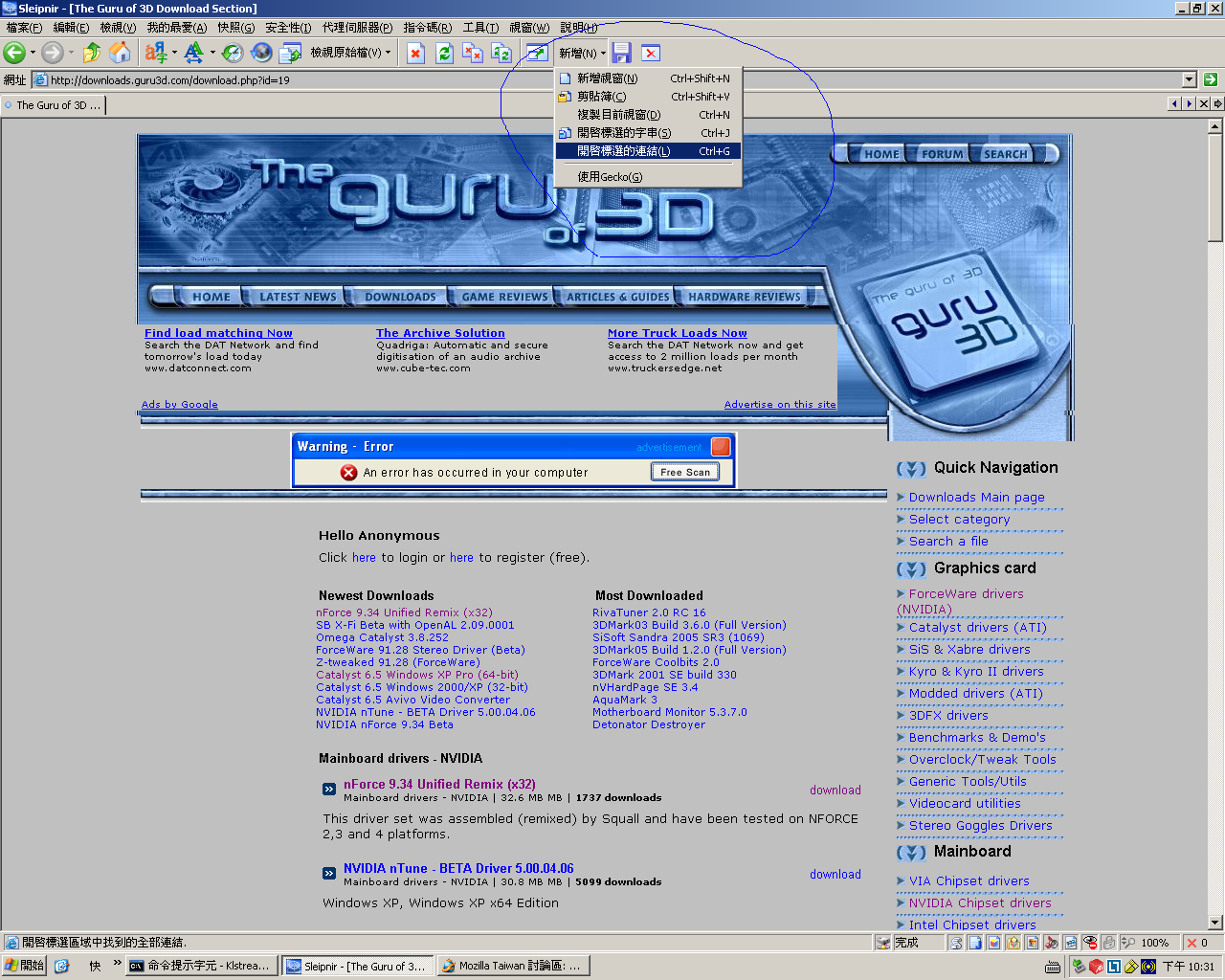Click the green refresh page icon
The image size is (1225, 980).
point(444,53)
